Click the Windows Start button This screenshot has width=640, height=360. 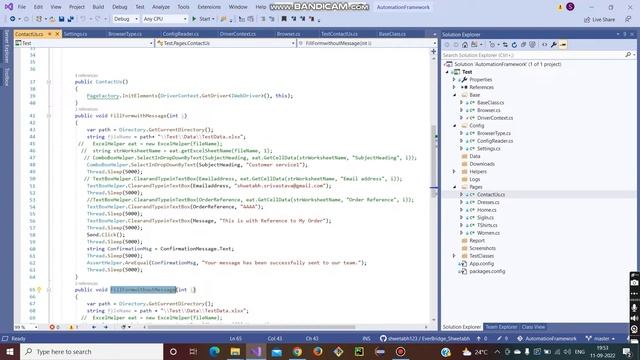tap(10, 351)
